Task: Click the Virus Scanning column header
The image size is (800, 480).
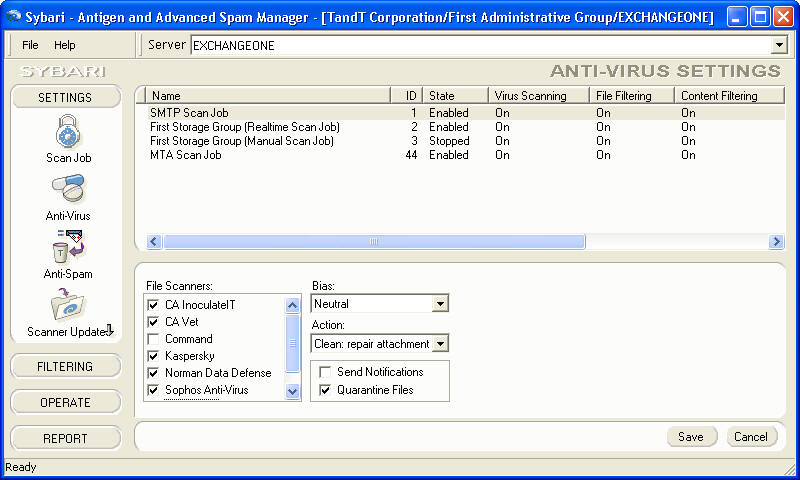Action: click(x=539, y=95)
